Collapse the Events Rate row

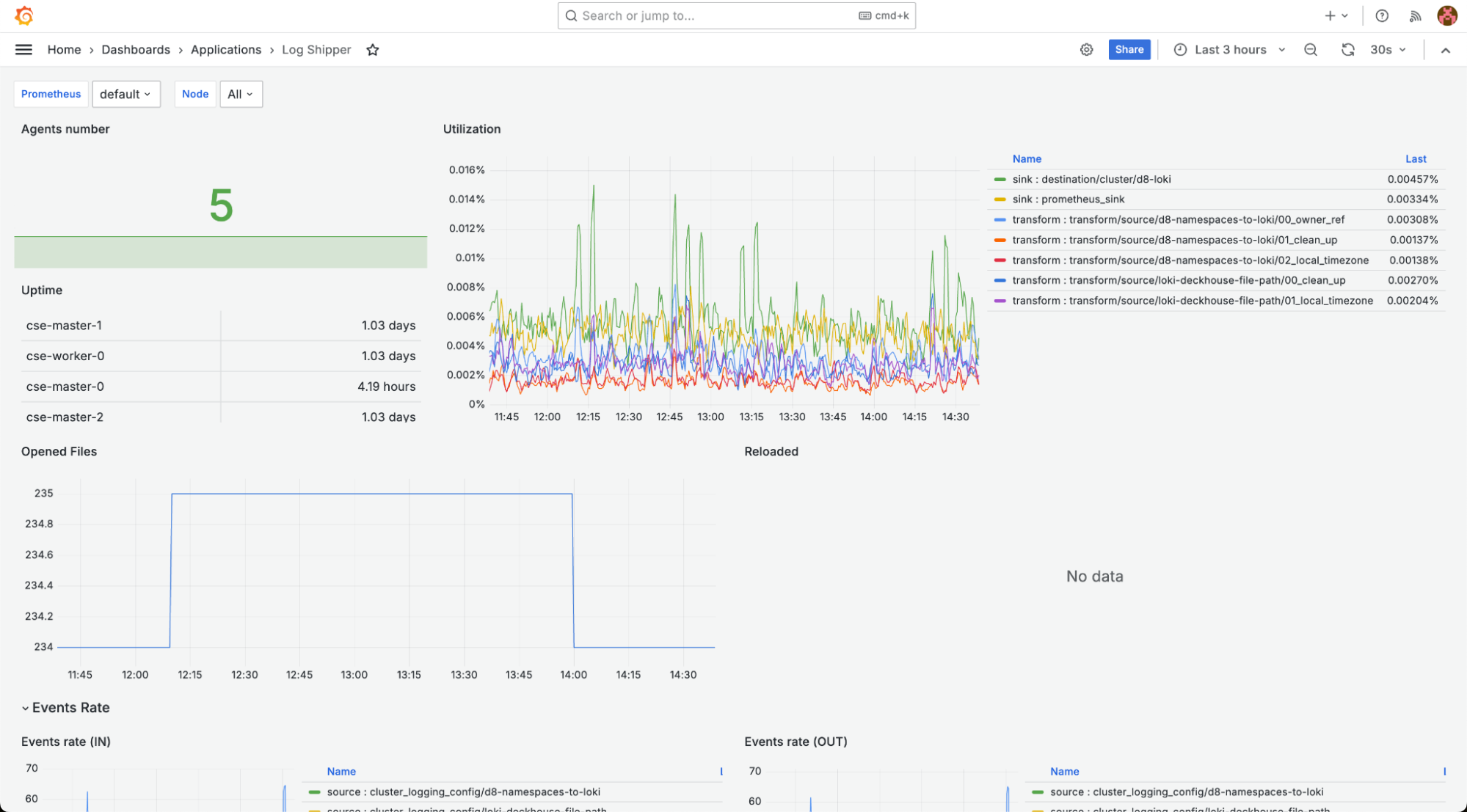coord(70,708)
